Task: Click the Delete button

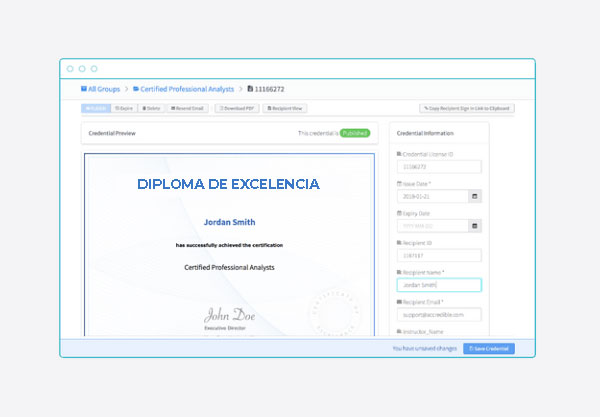Action: tap(151, 108)
